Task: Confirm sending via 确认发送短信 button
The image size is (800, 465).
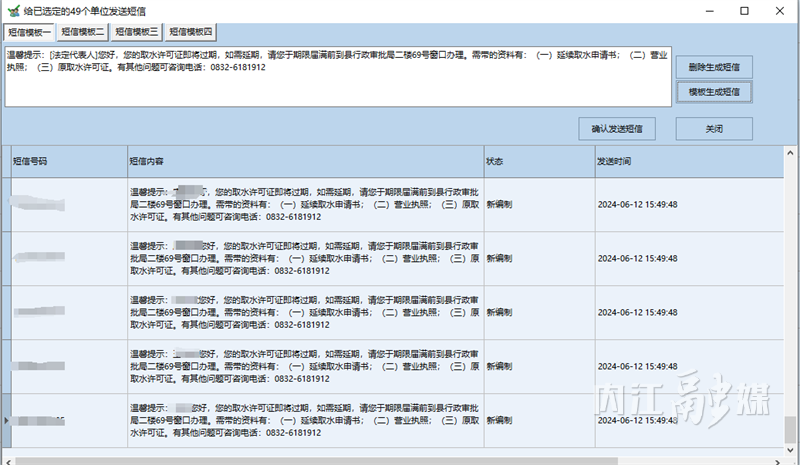Action: click(616, 129)
